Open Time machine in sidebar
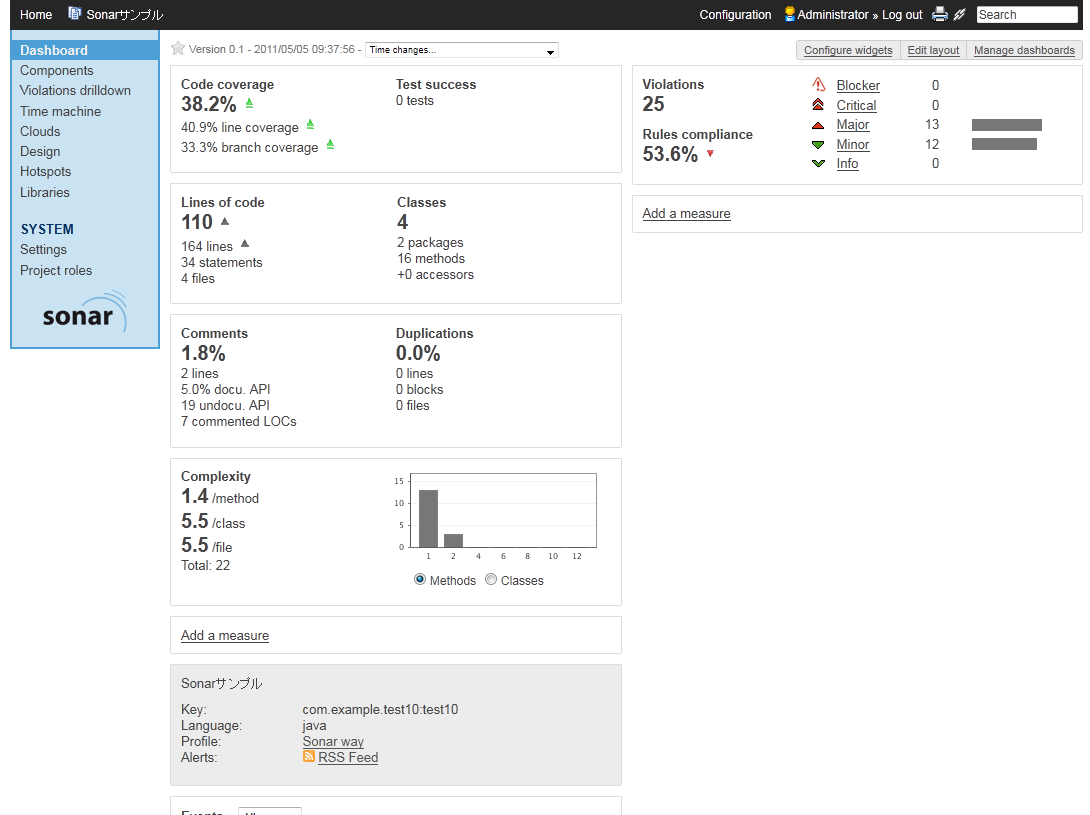Viewport: 1090px width, 815px height. click(x=60, y=111)
